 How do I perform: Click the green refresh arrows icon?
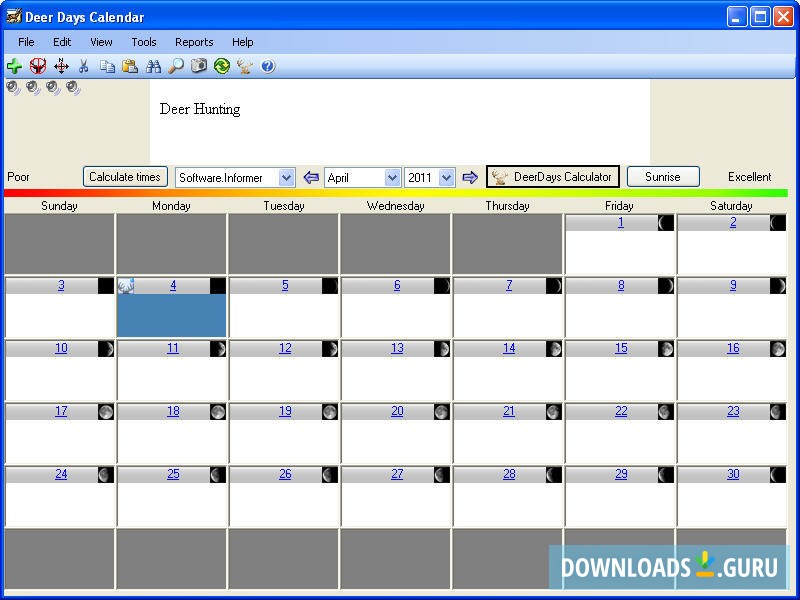pos(221,66)
